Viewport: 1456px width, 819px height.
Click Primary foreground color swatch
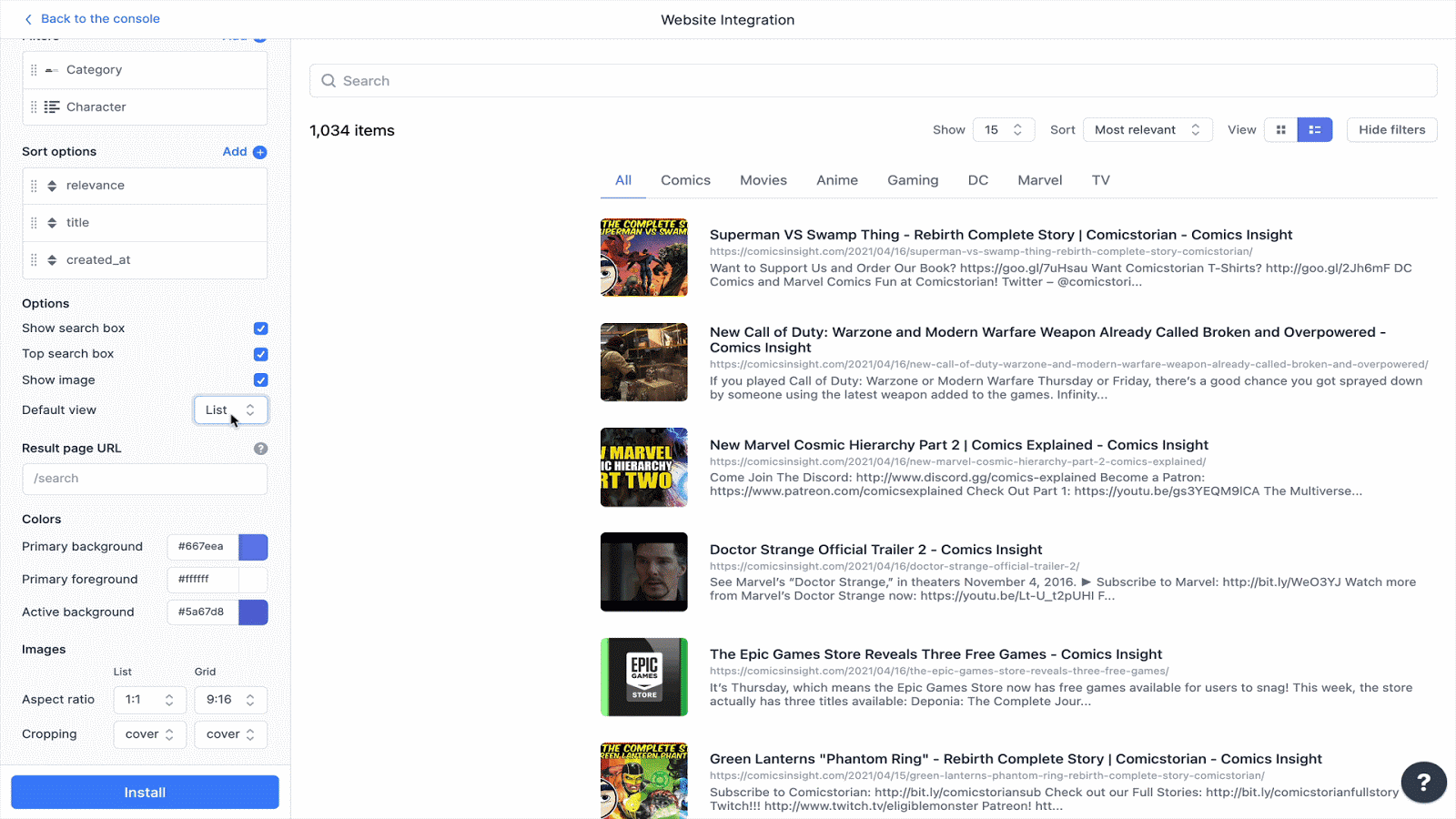pyautogui.click(x=253, y=580)
